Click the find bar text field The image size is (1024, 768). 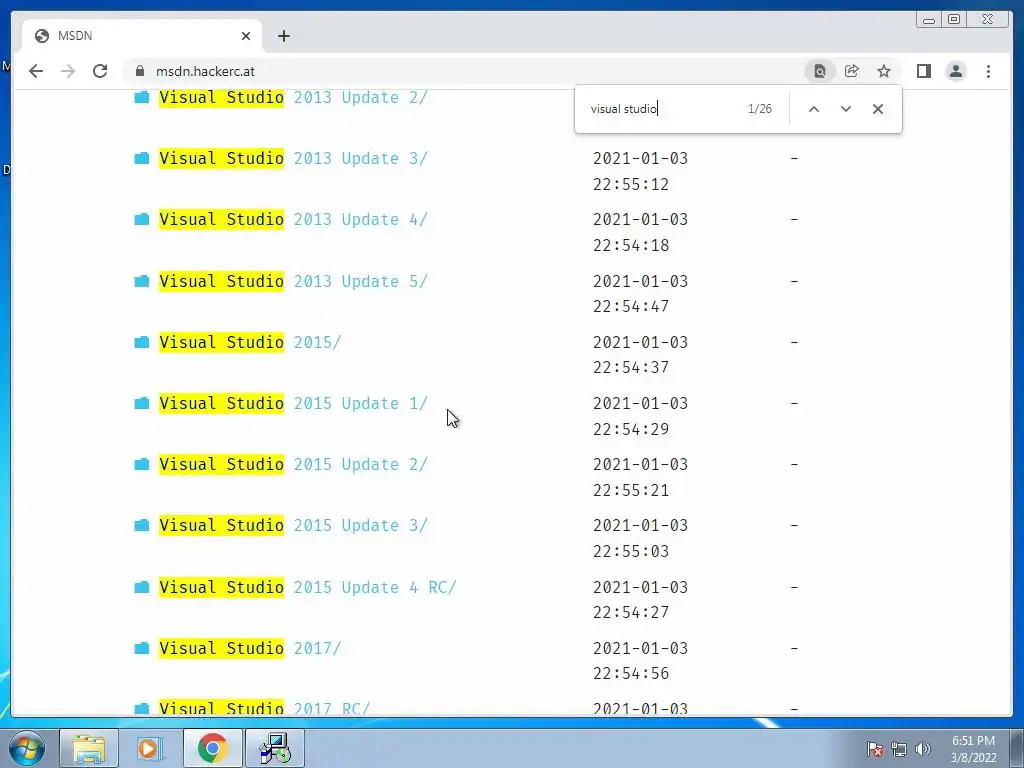pyautogui.click(x=663, y=109)
